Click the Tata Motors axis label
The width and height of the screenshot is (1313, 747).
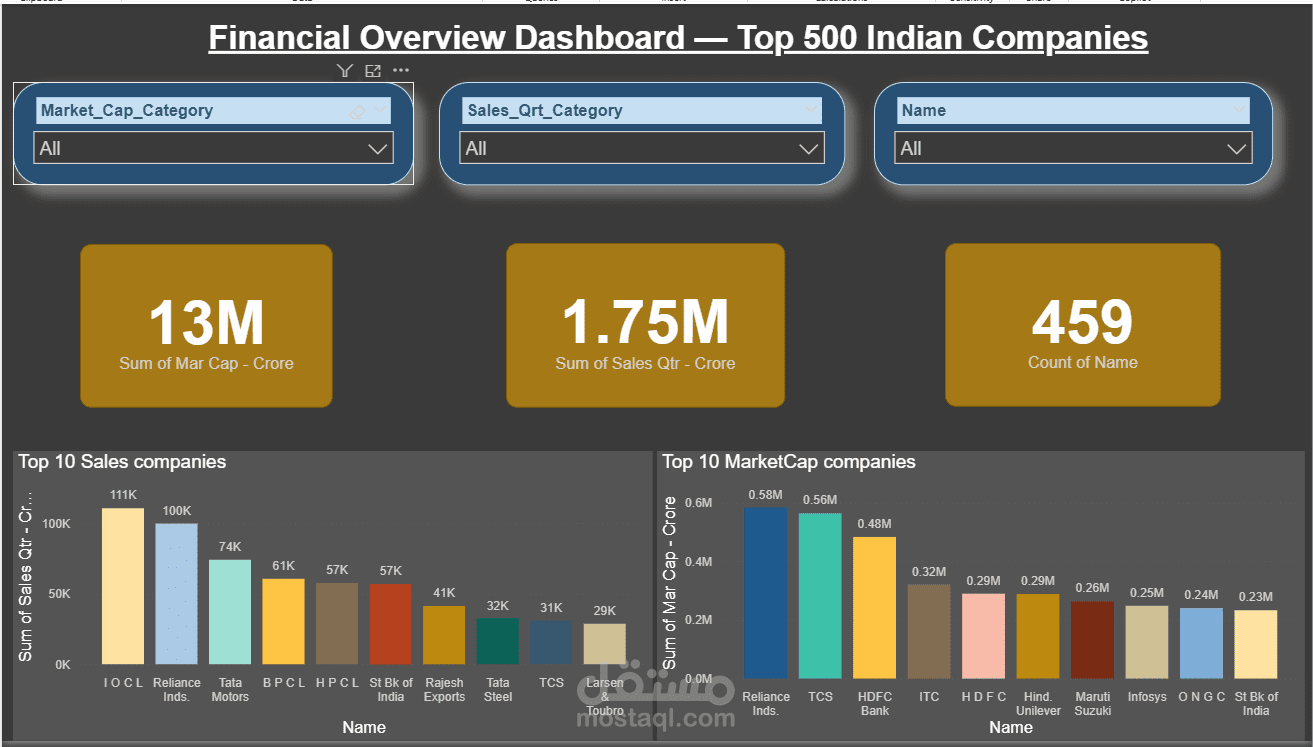pyautogui.click(x=230, y=690)
